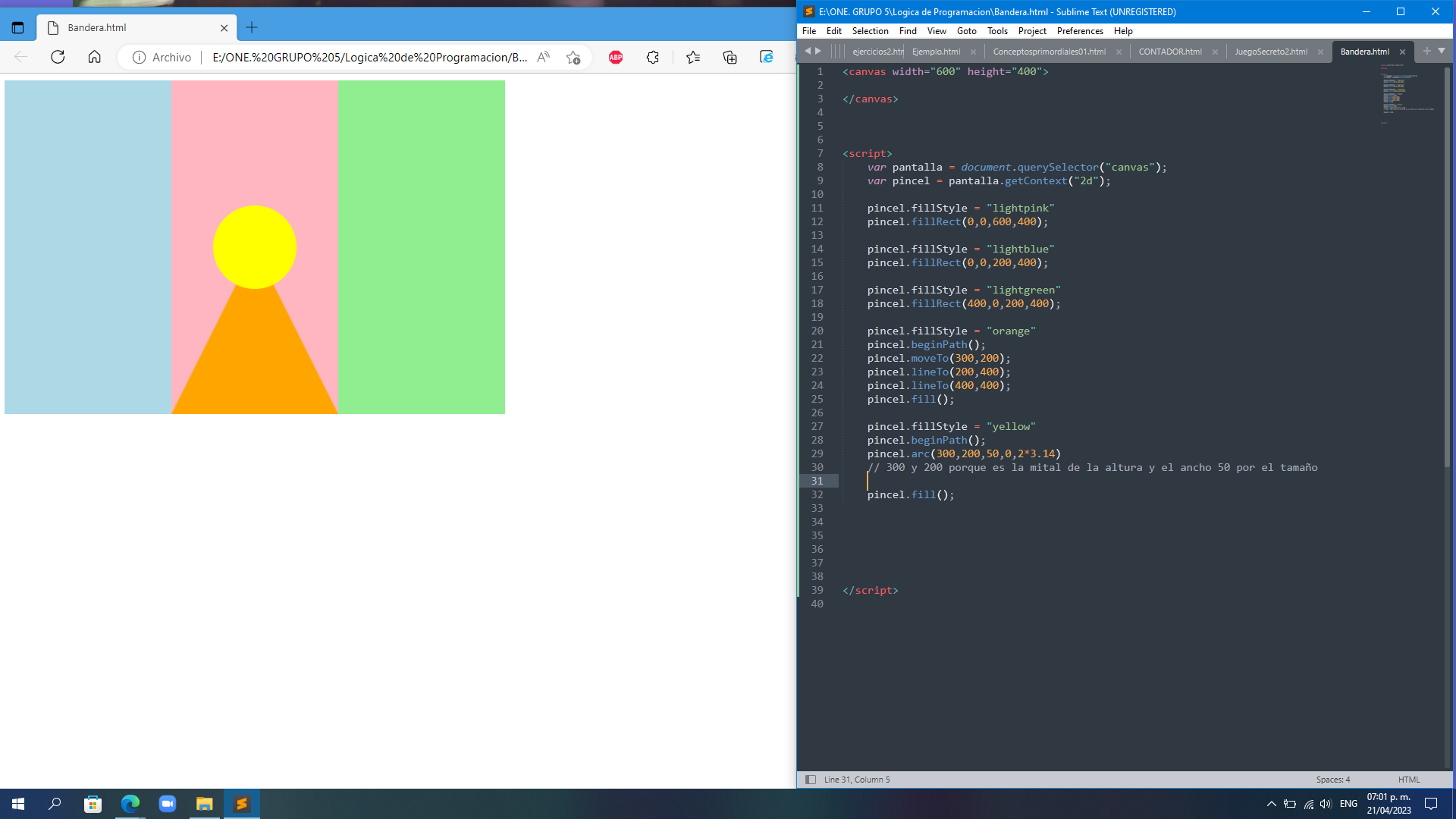The image size is (1456, 819).
Task: Click the site info icon beside Archivo
Action: 139,58
